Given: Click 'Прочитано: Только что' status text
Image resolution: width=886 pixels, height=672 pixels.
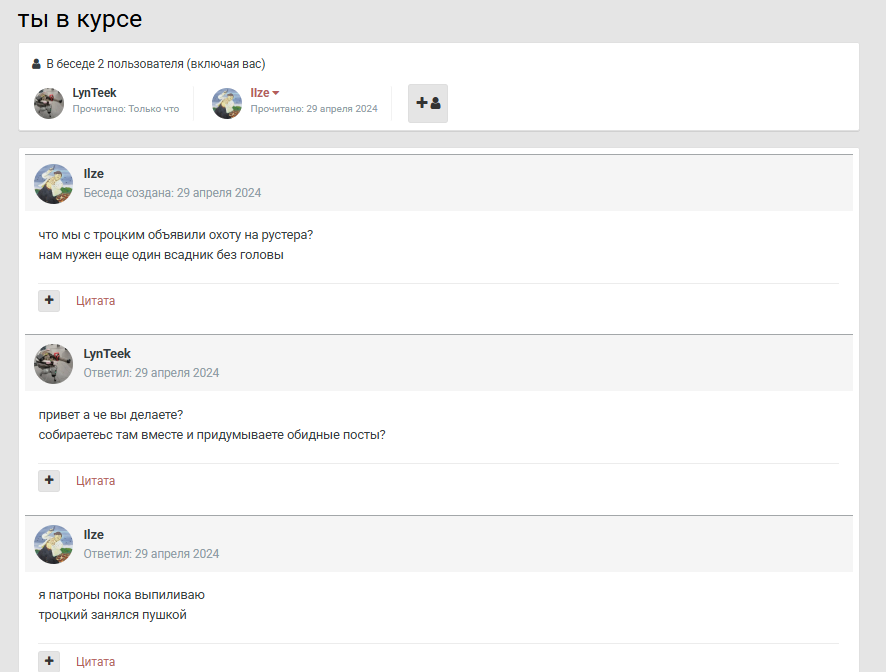Looking at the screenshot, I should [125, 109].
